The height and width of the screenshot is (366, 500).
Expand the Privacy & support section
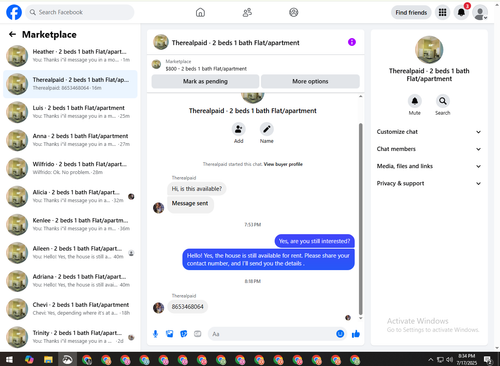point(429,183)
